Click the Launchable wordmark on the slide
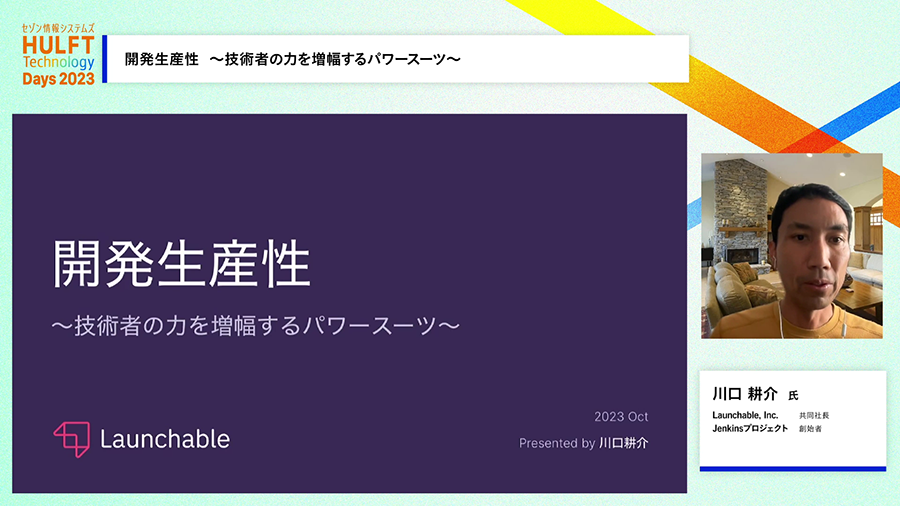 (165, 439)
